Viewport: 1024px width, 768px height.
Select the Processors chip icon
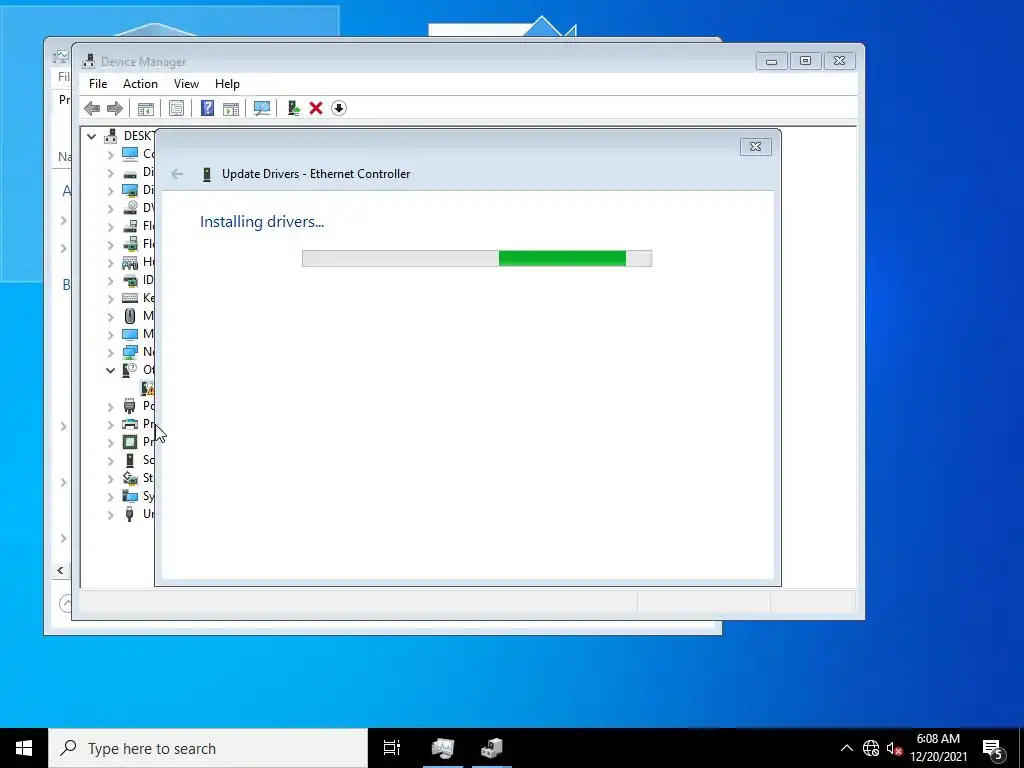click(130, 442)
